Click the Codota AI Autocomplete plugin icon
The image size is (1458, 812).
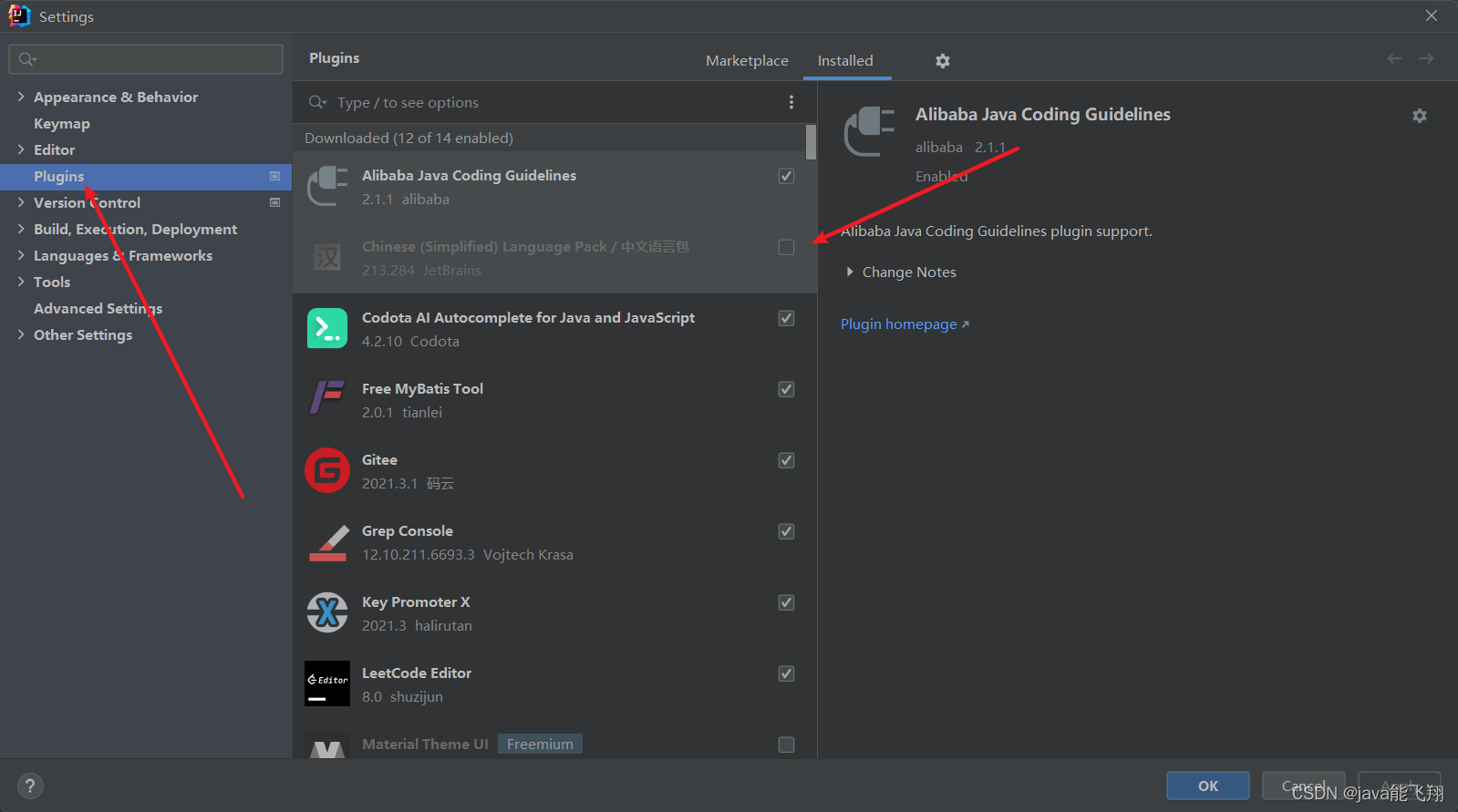[327, 328]
